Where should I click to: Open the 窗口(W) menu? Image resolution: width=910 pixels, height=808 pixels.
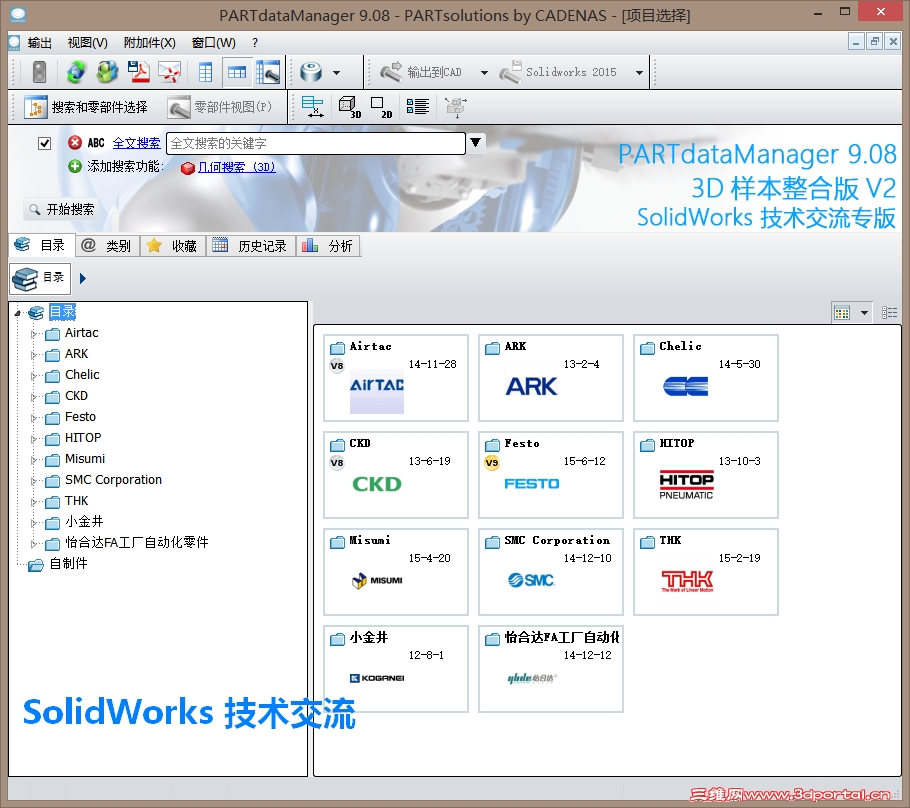point(214,43)
